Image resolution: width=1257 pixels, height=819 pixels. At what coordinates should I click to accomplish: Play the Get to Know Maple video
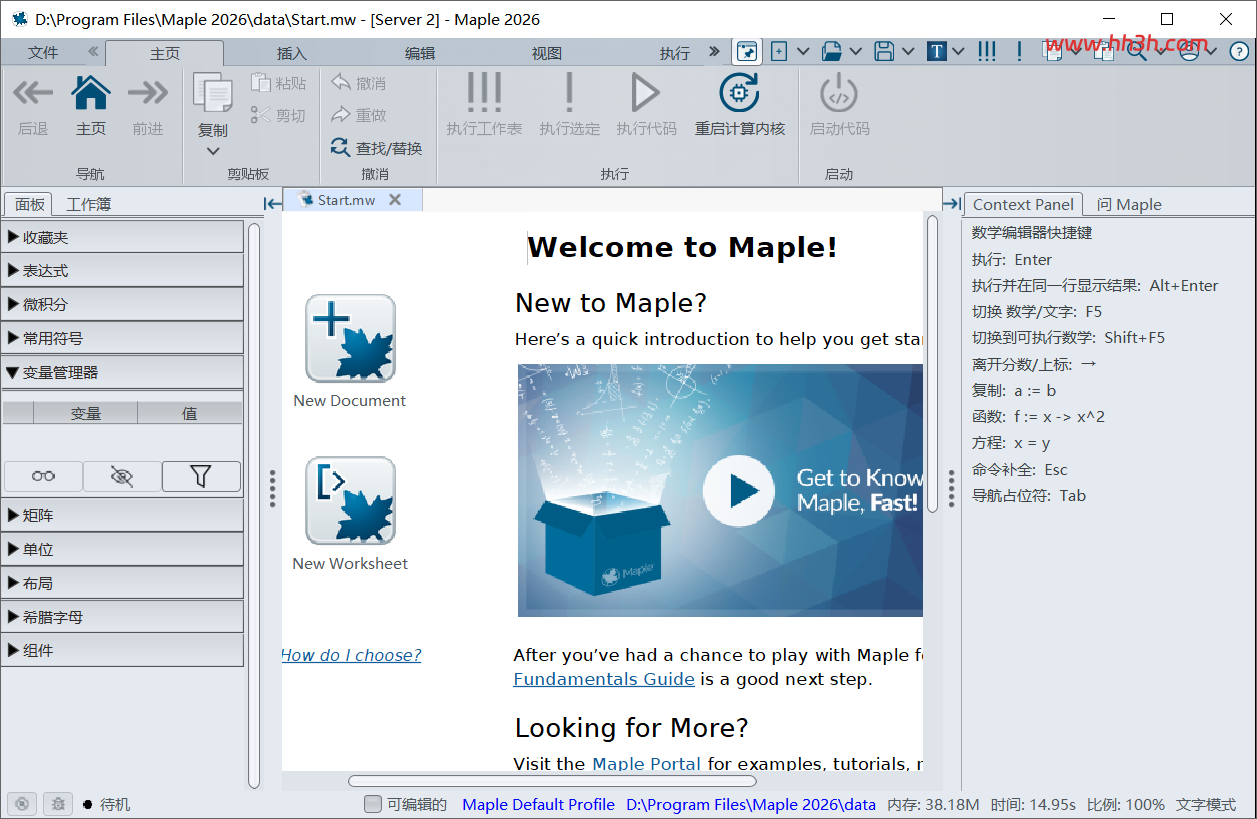pyautogui.click(x=739, y=490)
